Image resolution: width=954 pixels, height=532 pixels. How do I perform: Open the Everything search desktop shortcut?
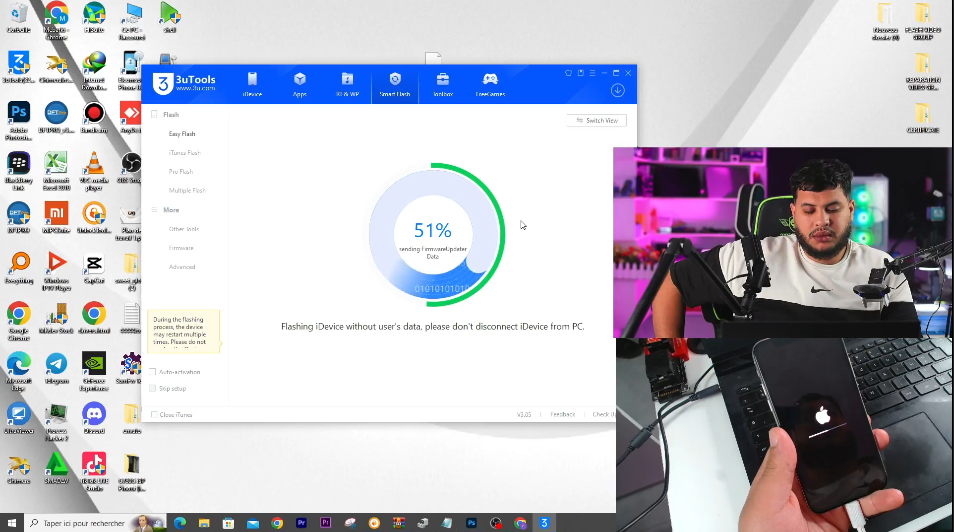click(x=19, y=268)
